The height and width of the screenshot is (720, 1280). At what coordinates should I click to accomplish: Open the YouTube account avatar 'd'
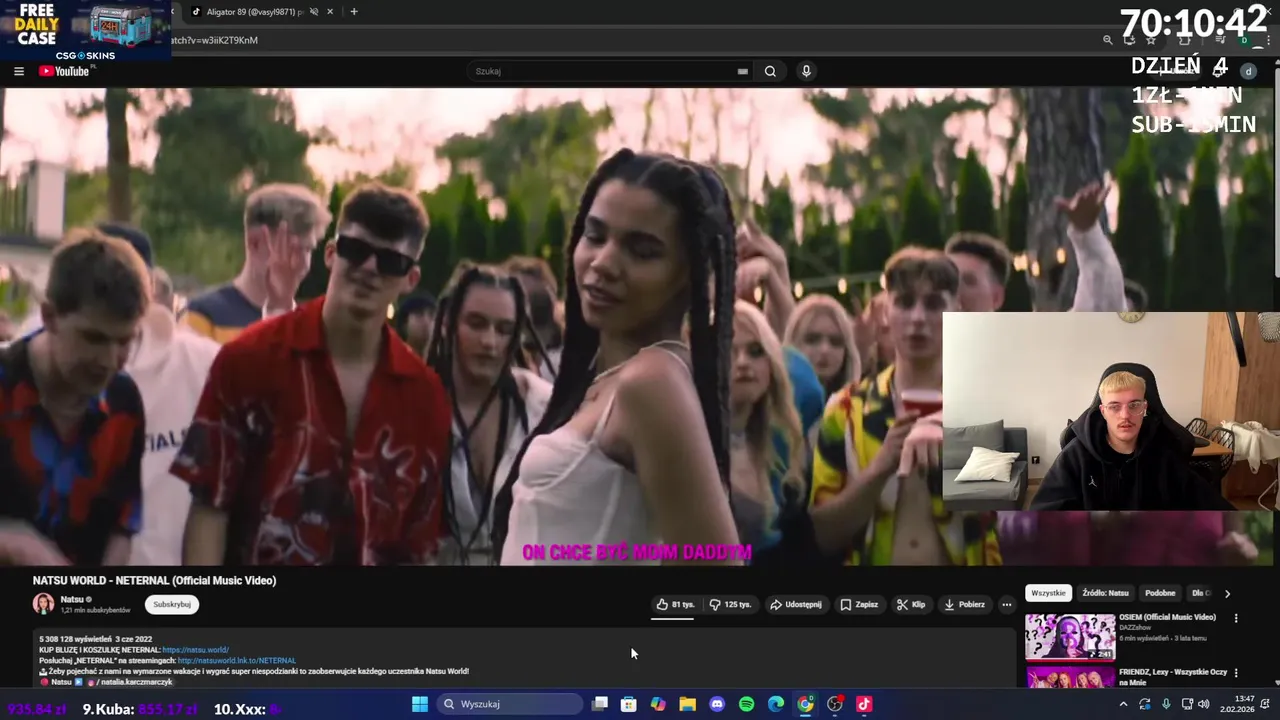tap(1248, 71)
